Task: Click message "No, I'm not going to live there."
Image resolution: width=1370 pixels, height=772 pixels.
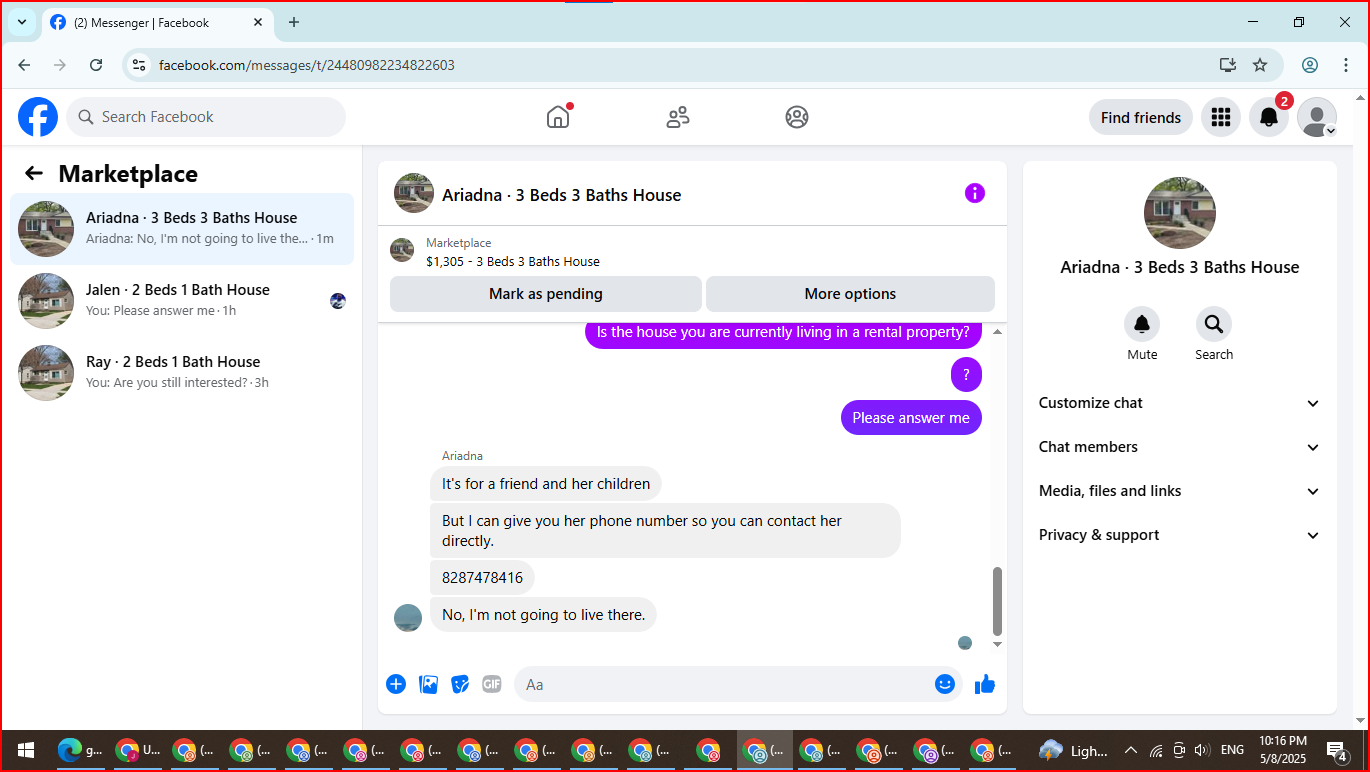Action: pos(543,614)
